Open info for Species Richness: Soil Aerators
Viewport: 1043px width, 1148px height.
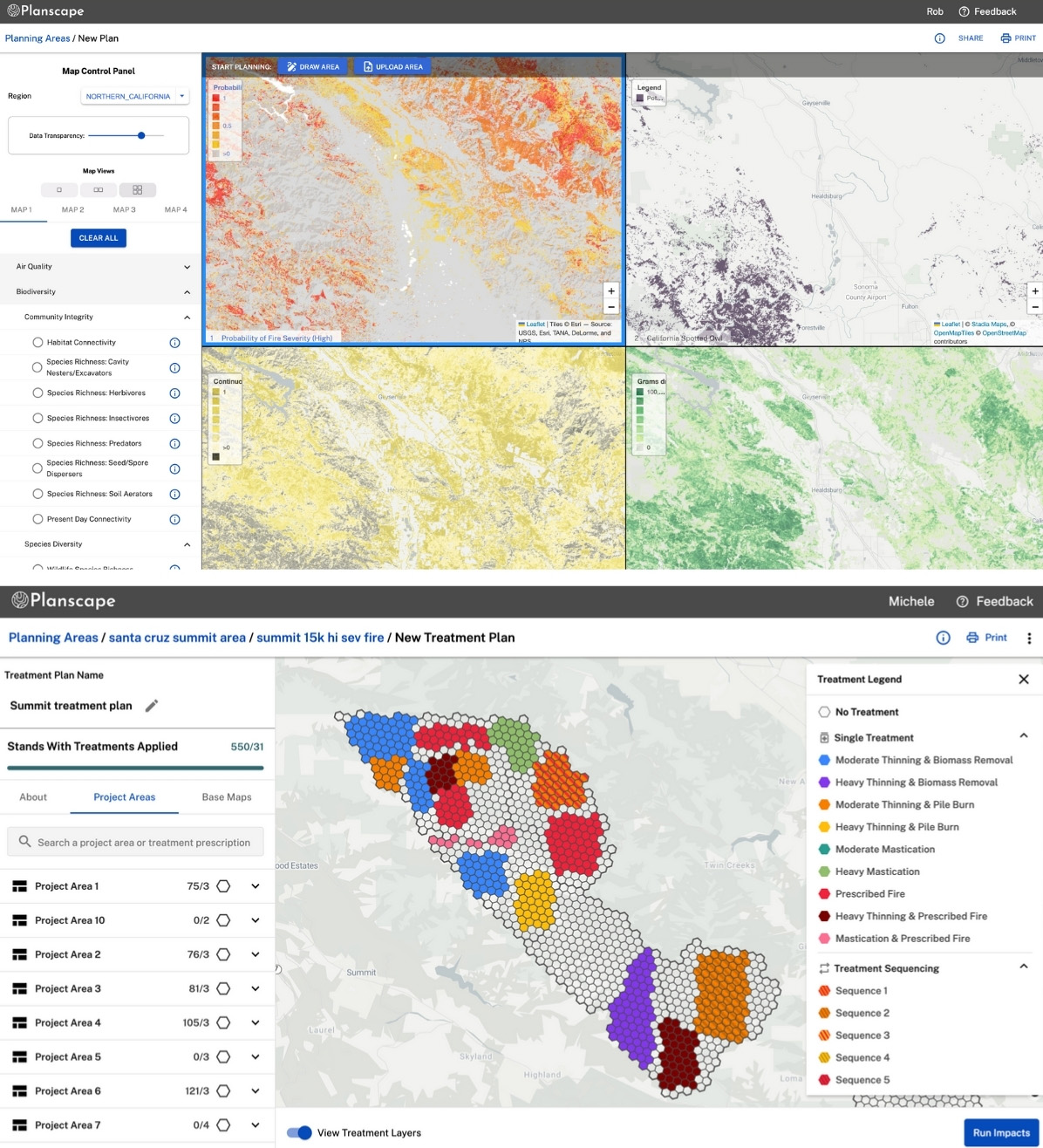click(174, 494)
